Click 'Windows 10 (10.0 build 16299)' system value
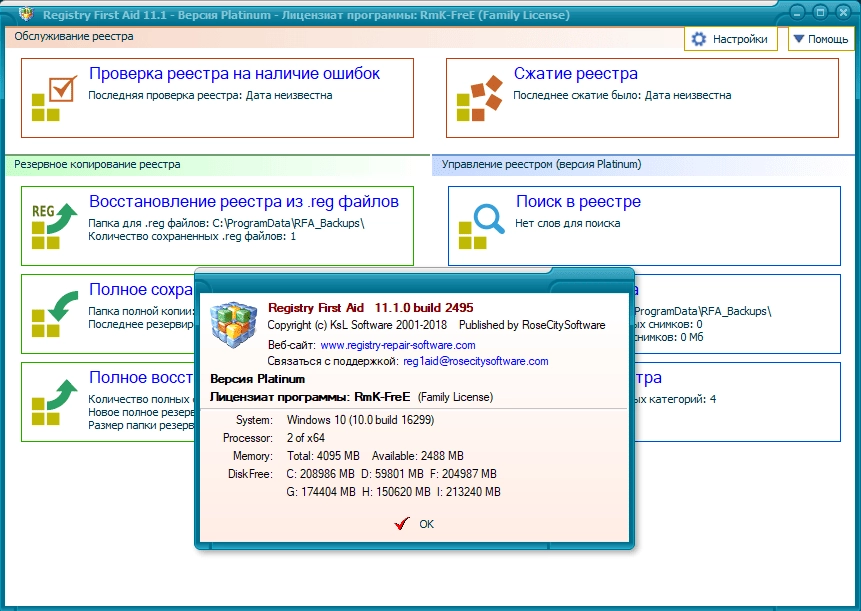Image resolution: width=861 pixels, height=611 pixels. click(x=360, y=420)
